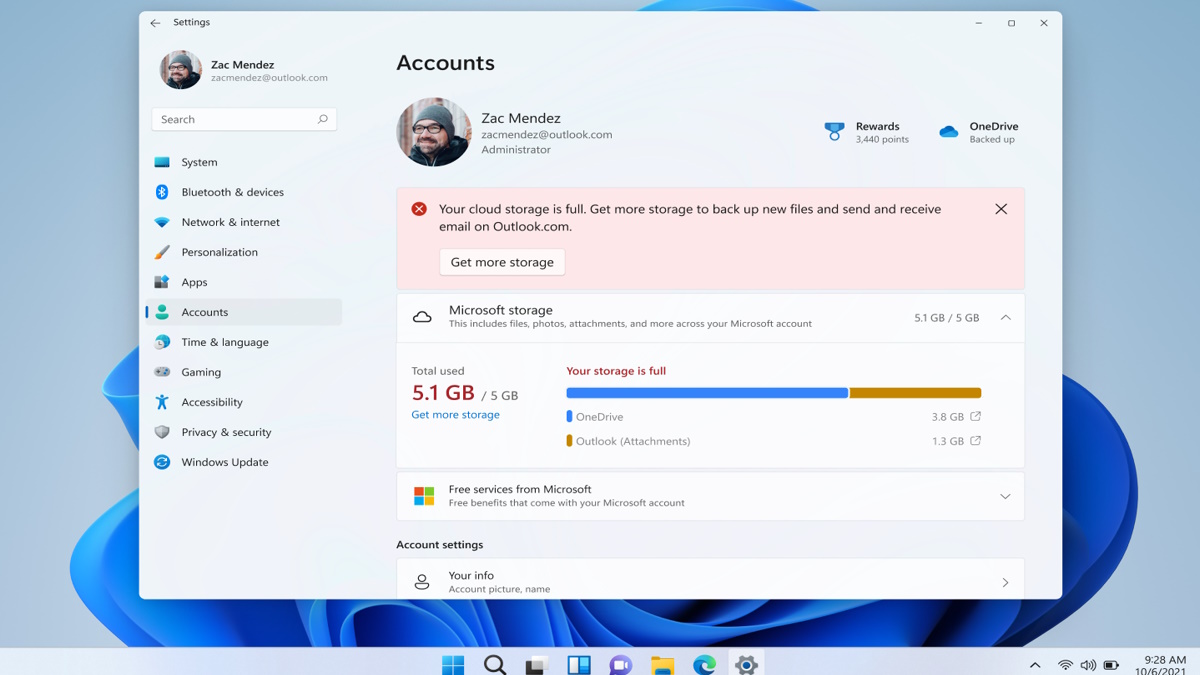Click the 1.3 GB Outlook usage value
This screenshot has height=675, width=1200.
(x=948, y=441)
